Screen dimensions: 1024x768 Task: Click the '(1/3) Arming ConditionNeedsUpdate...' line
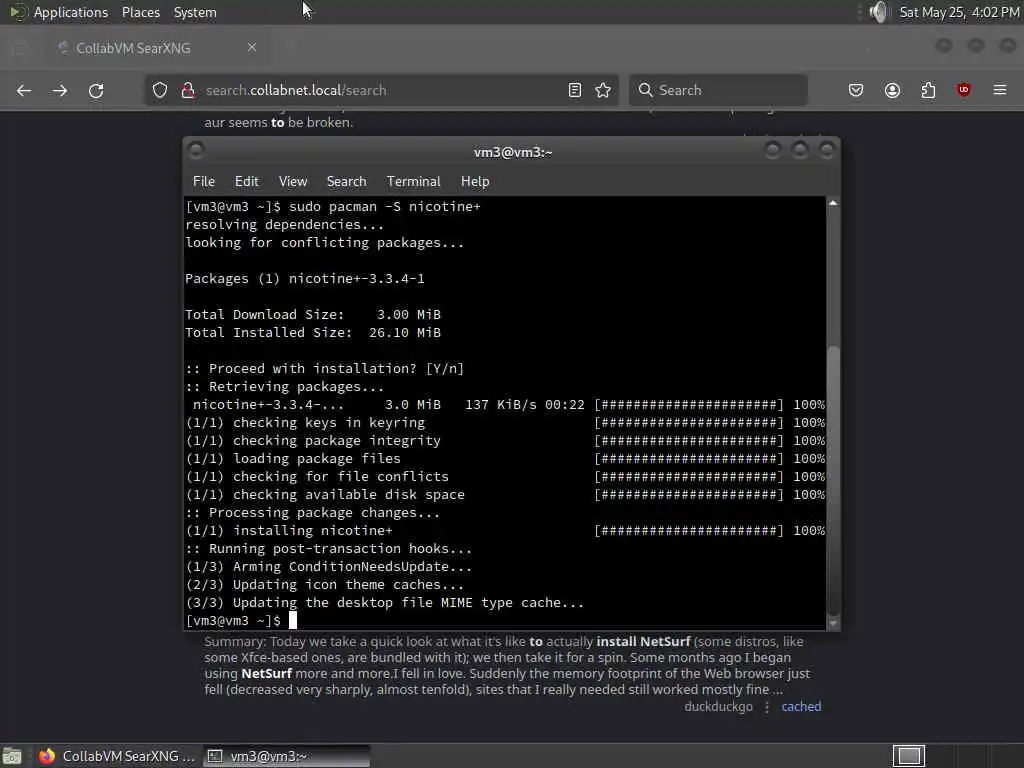(x=328, y=567)
